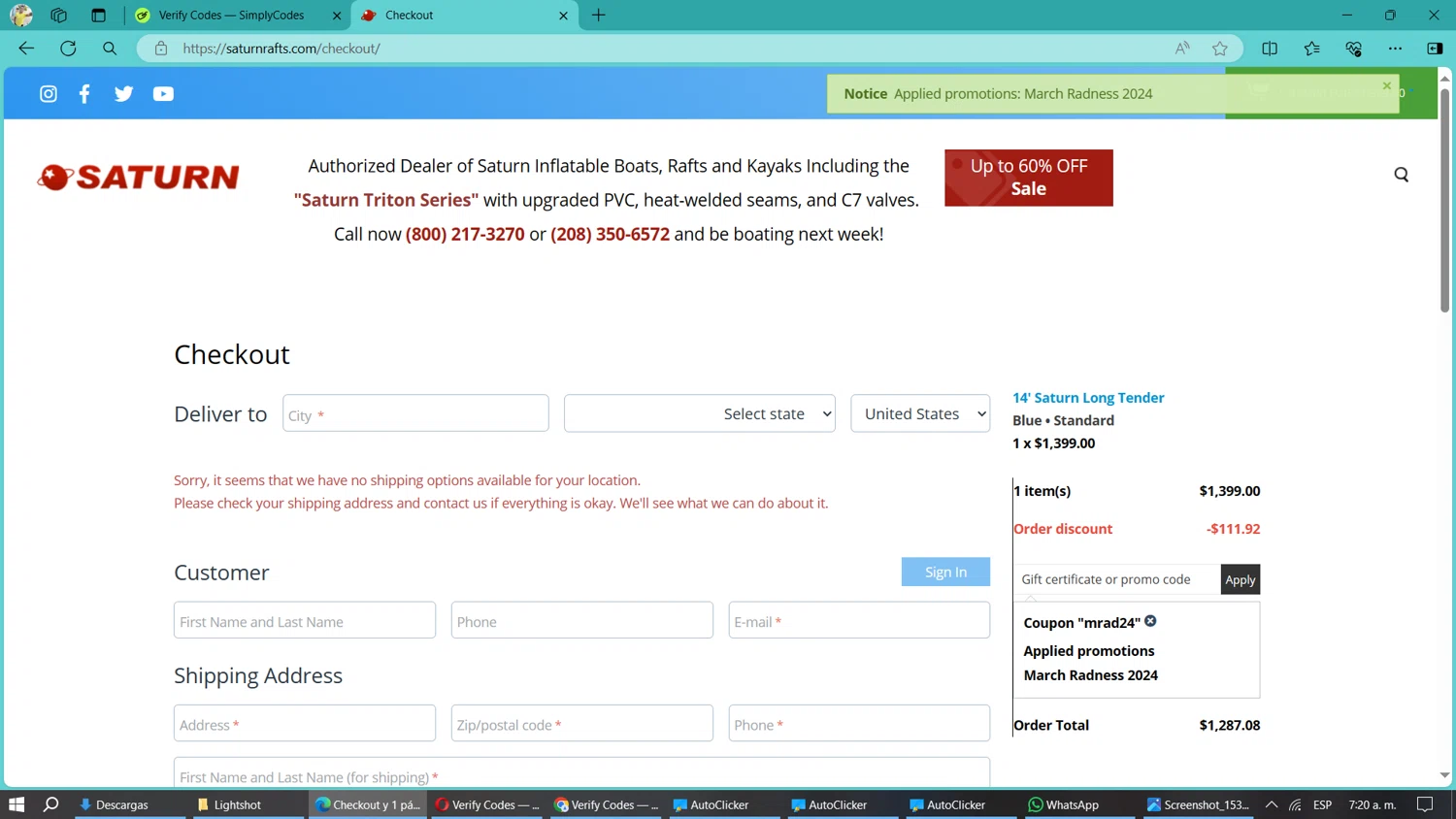The image size is (1456, 819).
Task: Open split screen view icon
Action: point(1270,49)
